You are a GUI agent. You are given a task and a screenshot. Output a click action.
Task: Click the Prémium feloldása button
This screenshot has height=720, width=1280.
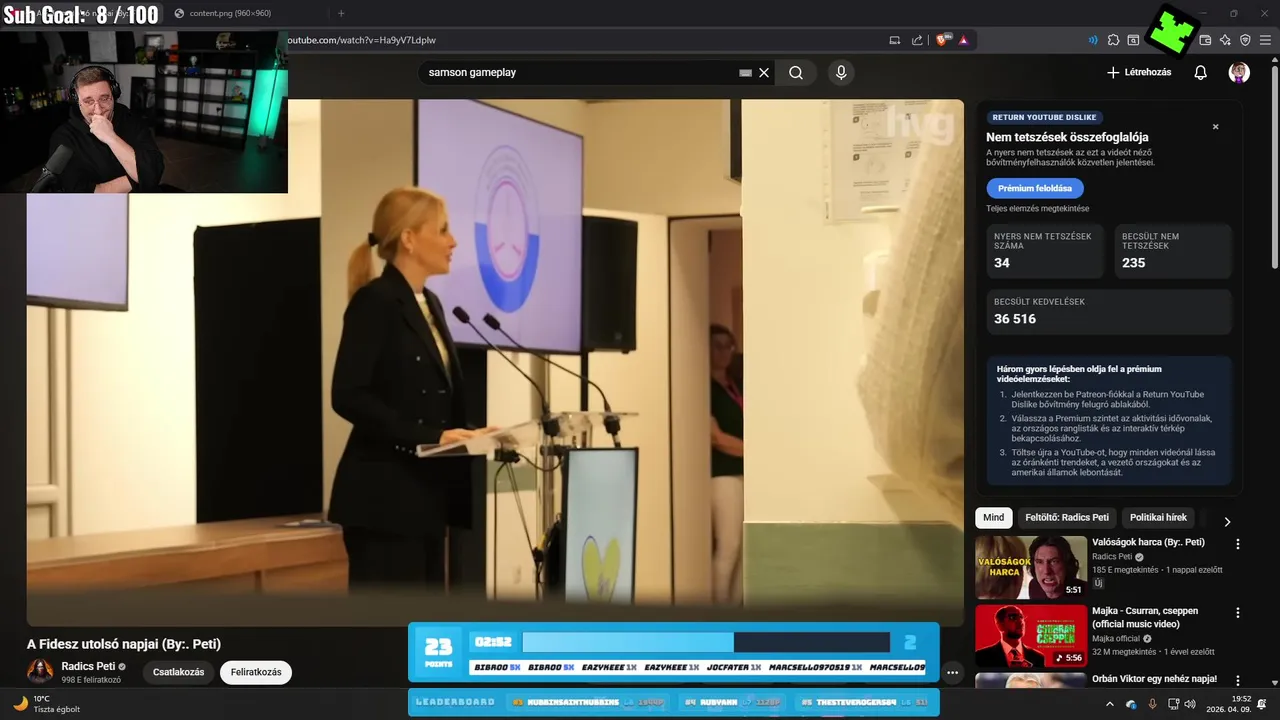click(x=1034, y=188)
